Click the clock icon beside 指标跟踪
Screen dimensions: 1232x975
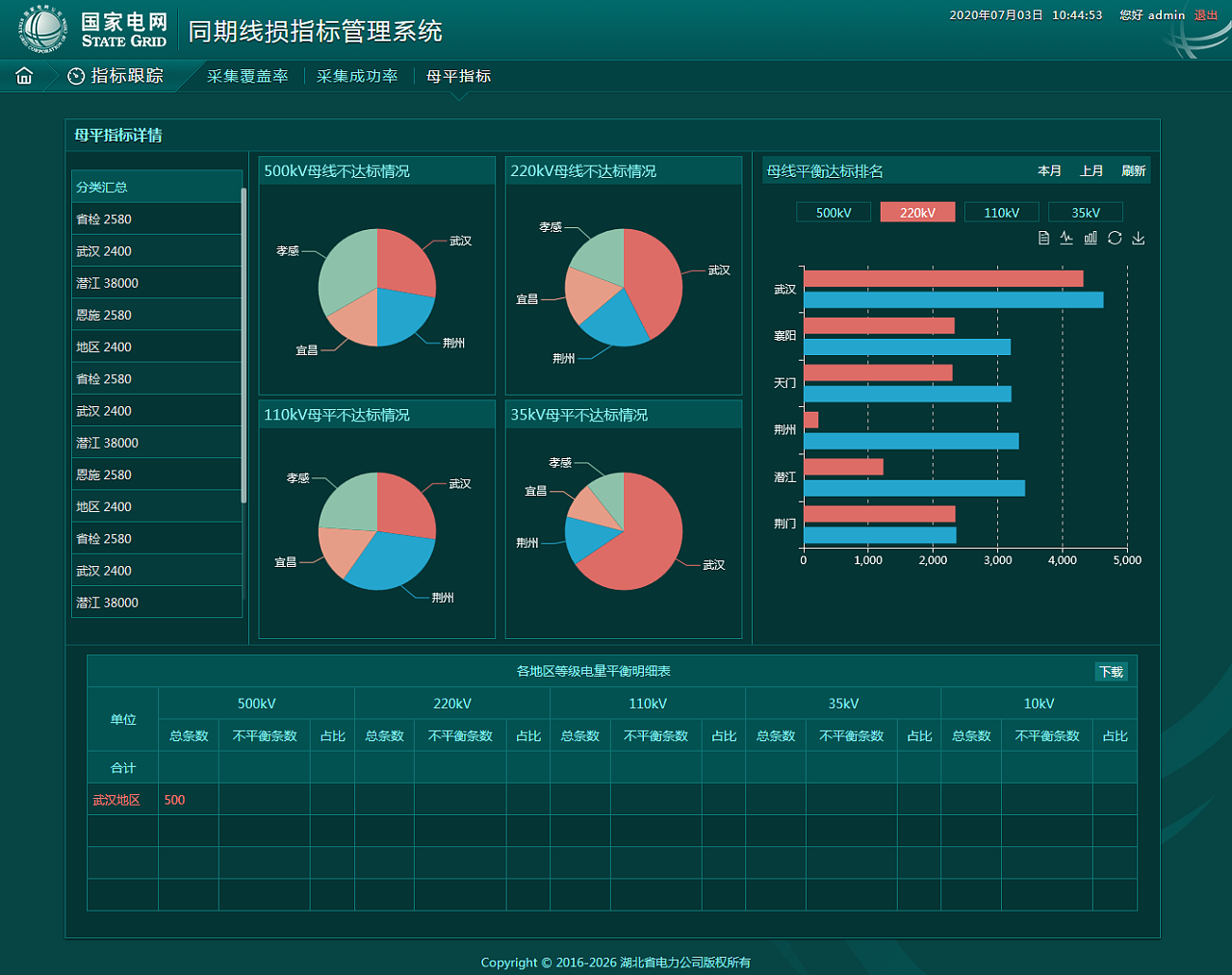click(x=76, y=76)
